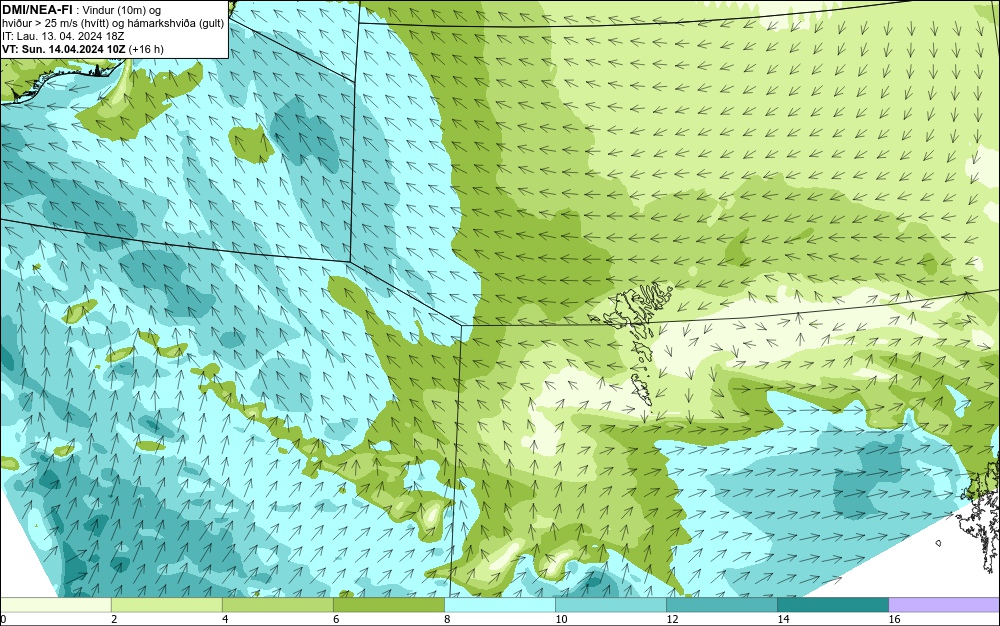Click the '(+16 h)' forecast offset text
The image size is (1000, 626).
coord(146,49)
